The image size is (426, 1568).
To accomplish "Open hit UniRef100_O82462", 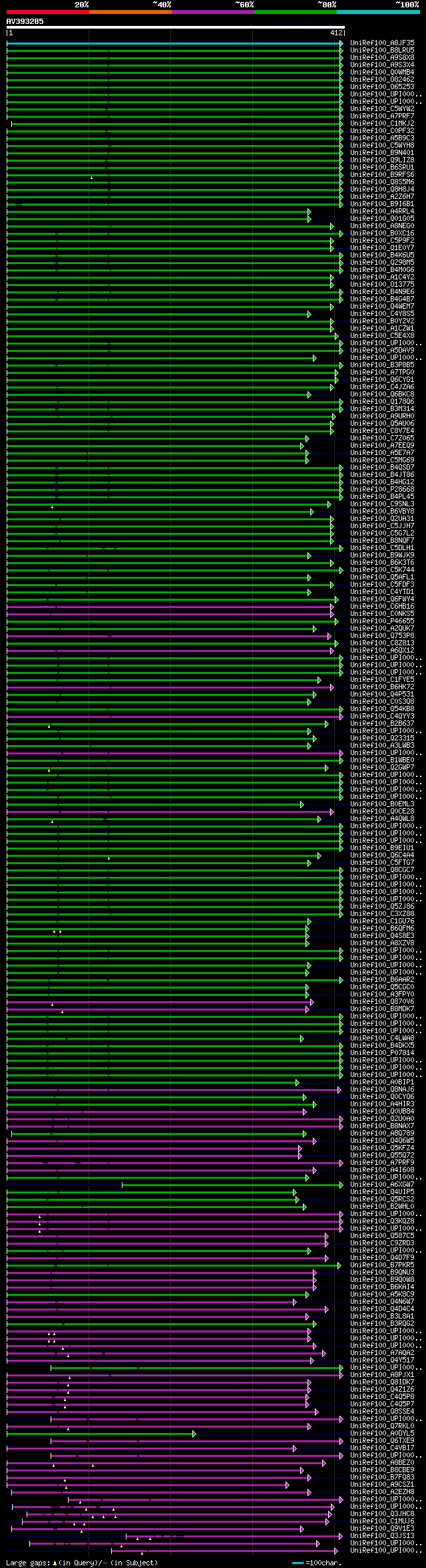I will coord(382,80).
